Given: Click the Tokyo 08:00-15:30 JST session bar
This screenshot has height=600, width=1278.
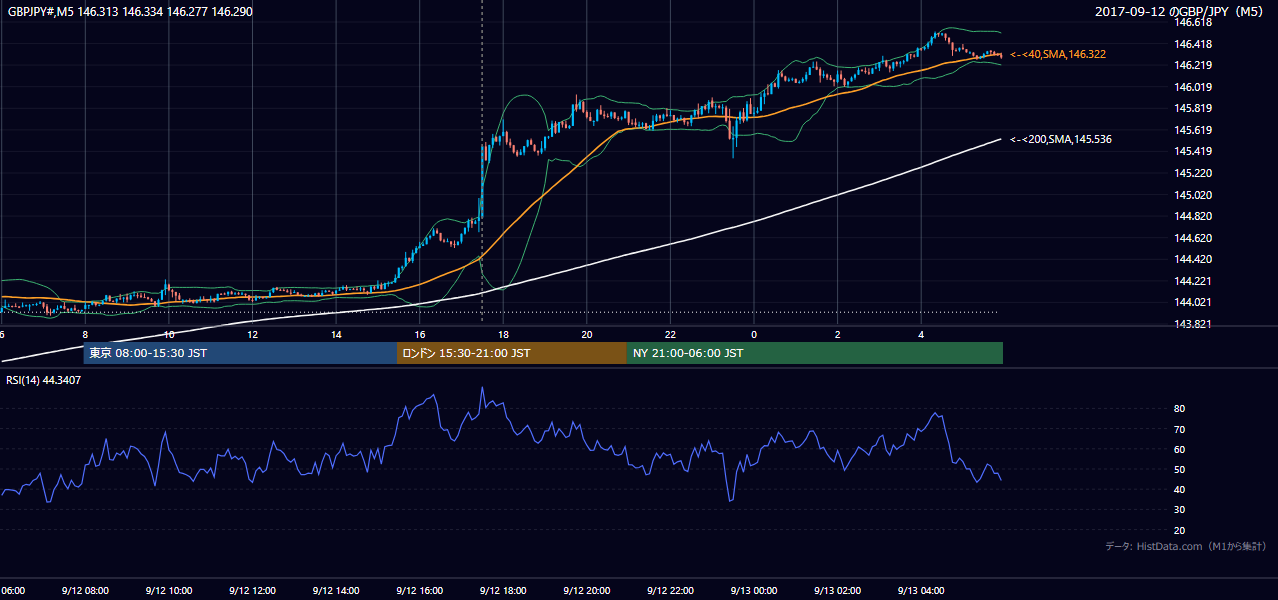Looking at the screenshot, I should tap(240, 353).
